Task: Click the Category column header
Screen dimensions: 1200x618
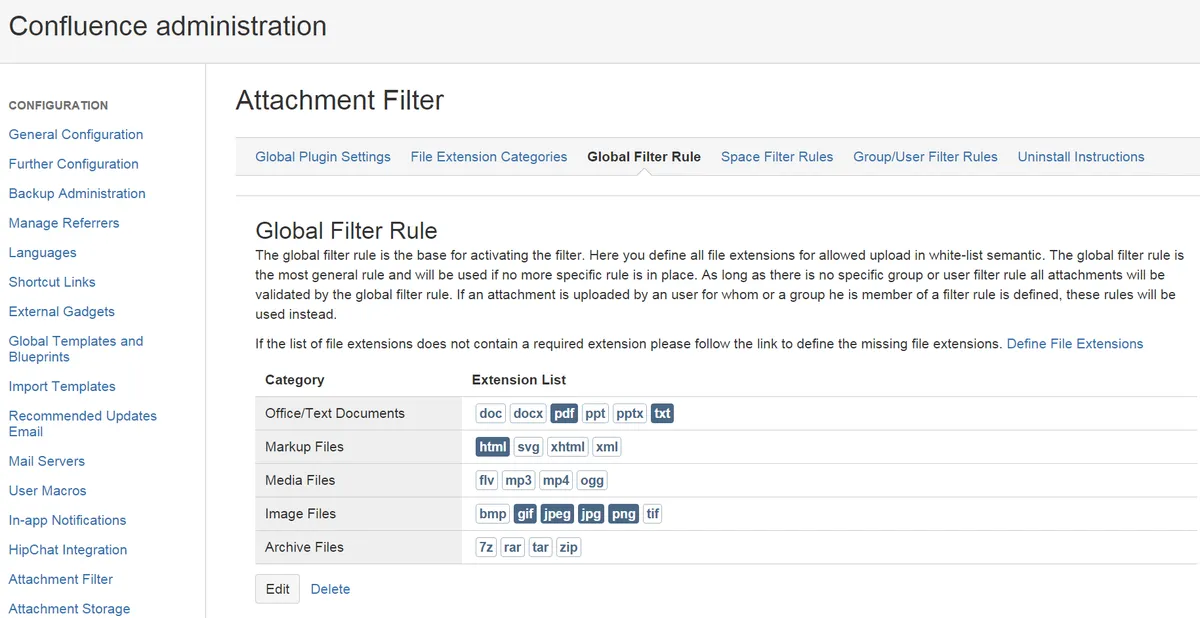Action: coord(295,380)
